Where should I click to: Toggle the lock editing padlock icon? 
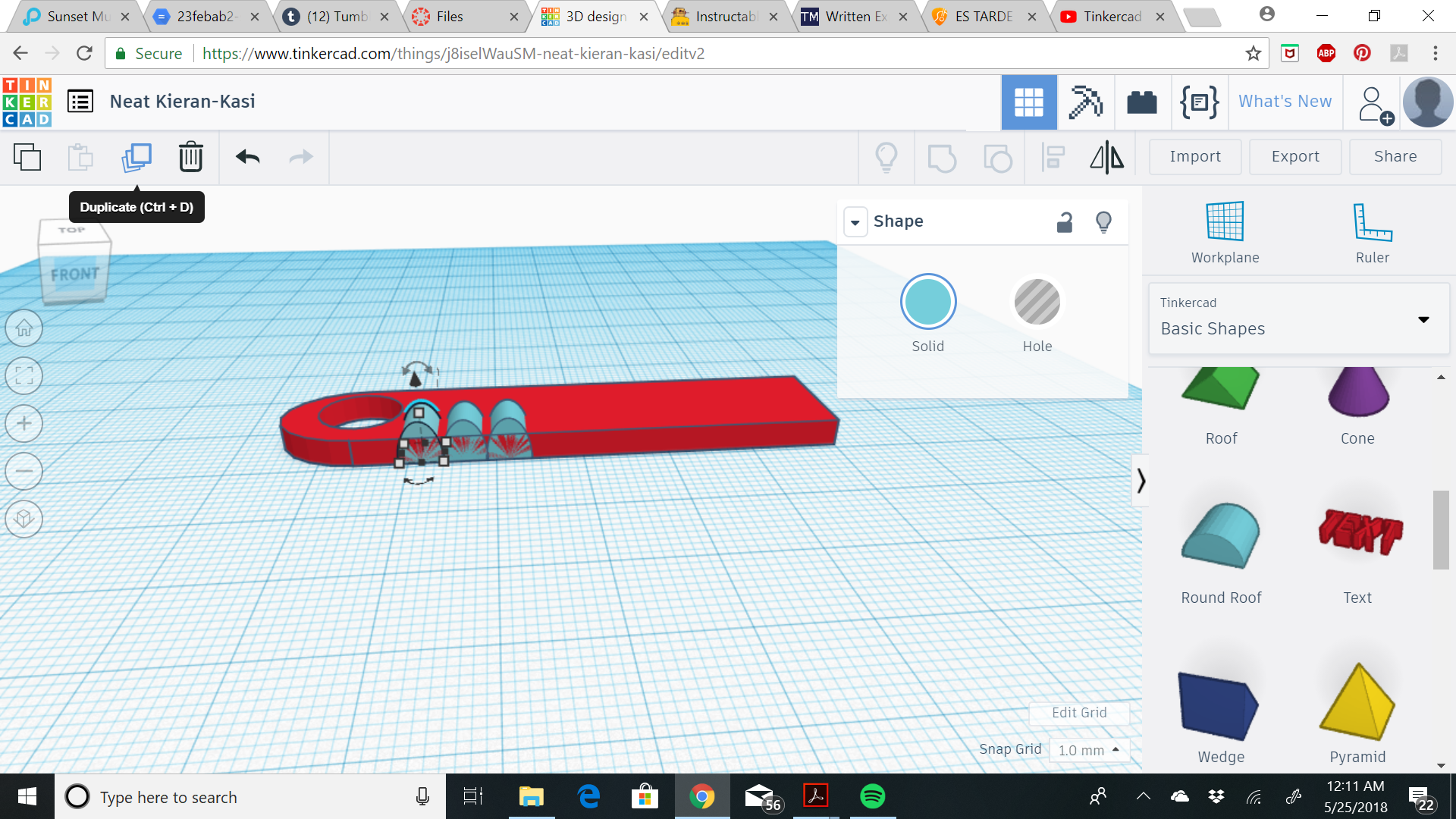1065,222
